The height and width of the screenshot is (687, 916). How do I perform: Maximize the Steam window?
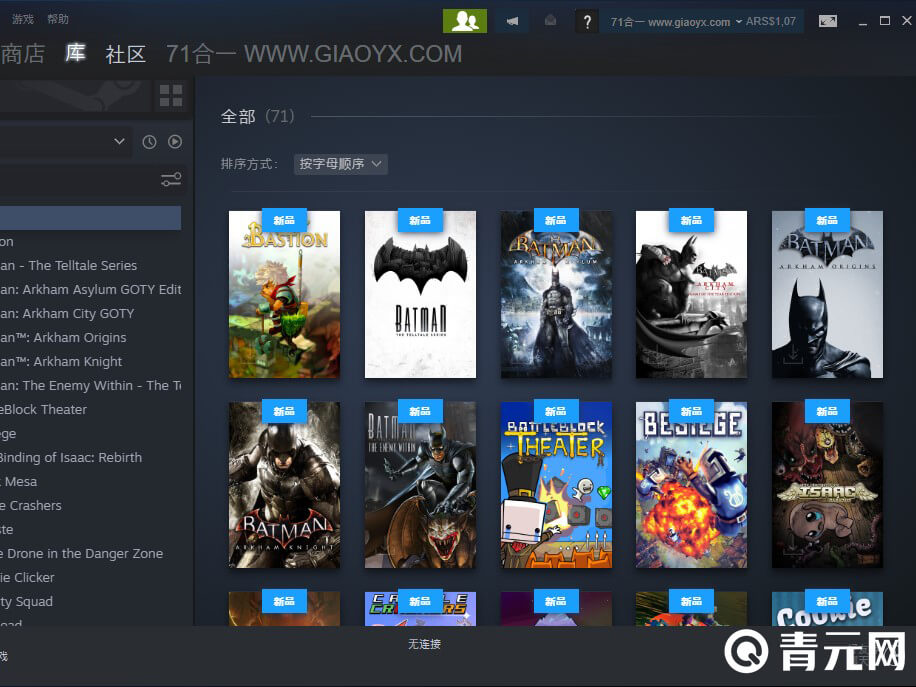click(x=885, y=20)
